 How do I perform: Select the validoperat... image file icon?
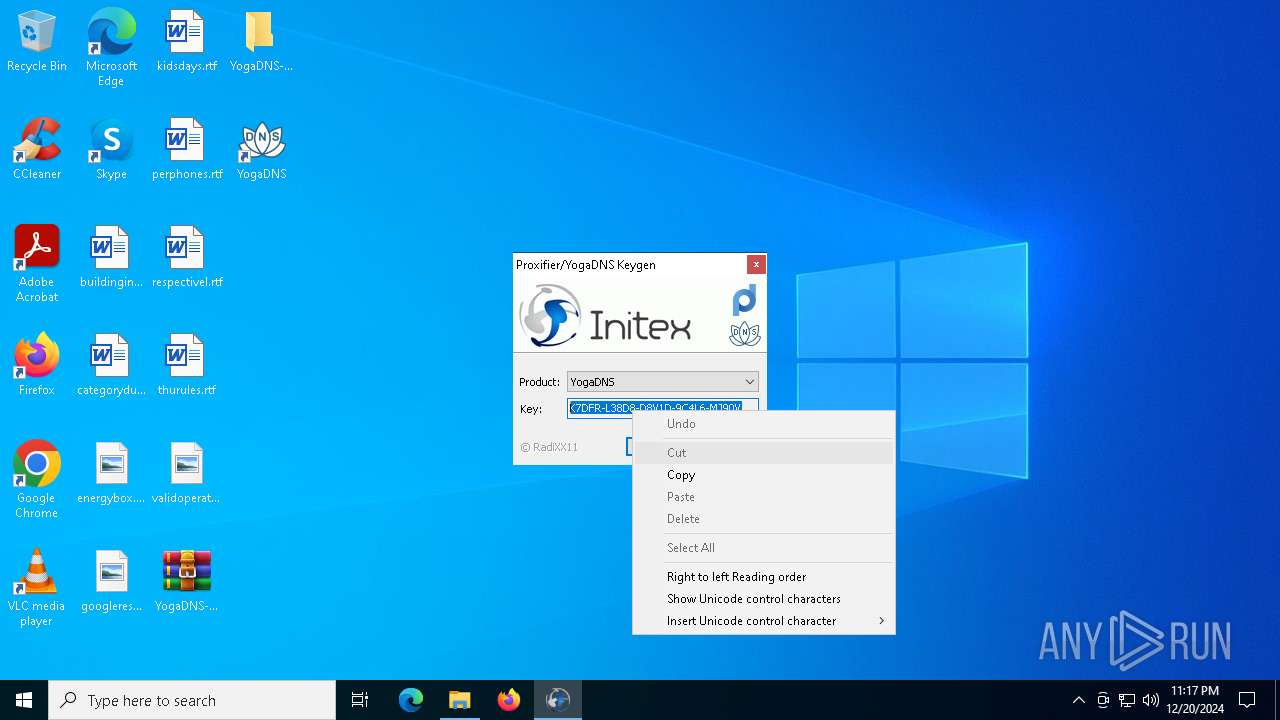coord(186,474)
